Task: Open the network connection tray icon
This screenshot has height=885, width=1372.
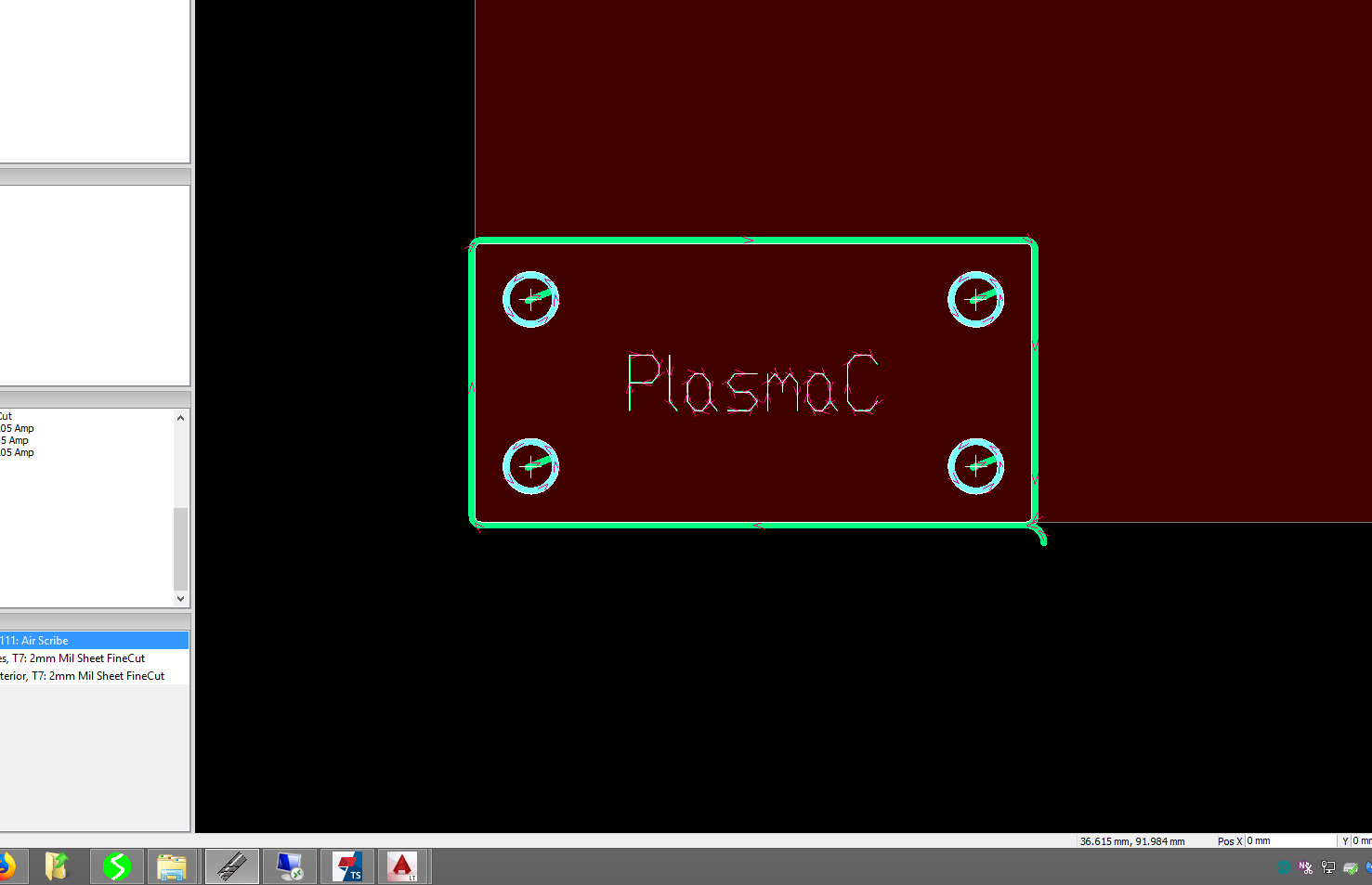Action: click(1328, 867)
